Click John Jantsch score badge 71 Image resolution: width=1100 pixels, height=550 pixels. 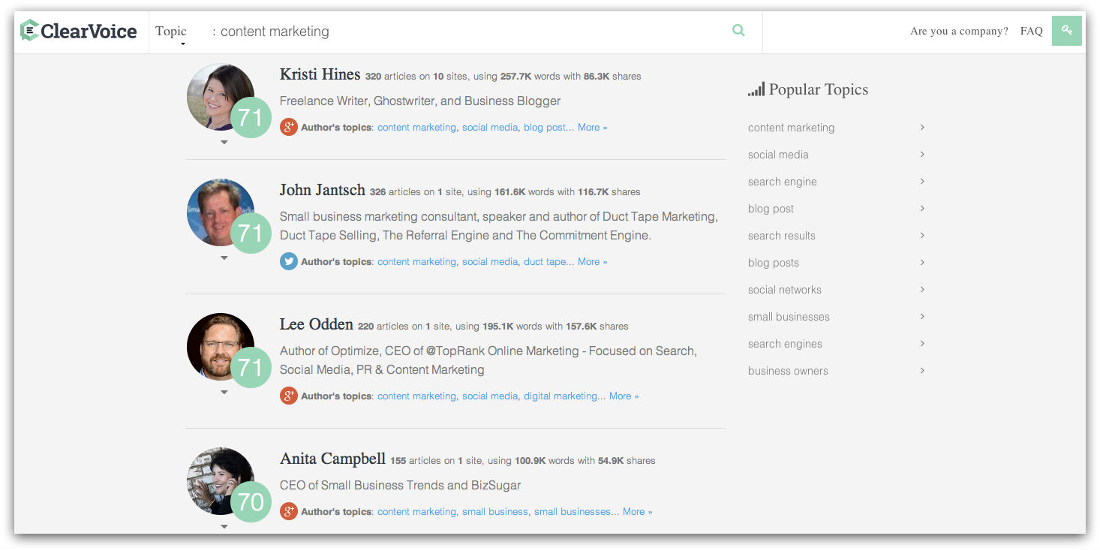pos(250,233)
